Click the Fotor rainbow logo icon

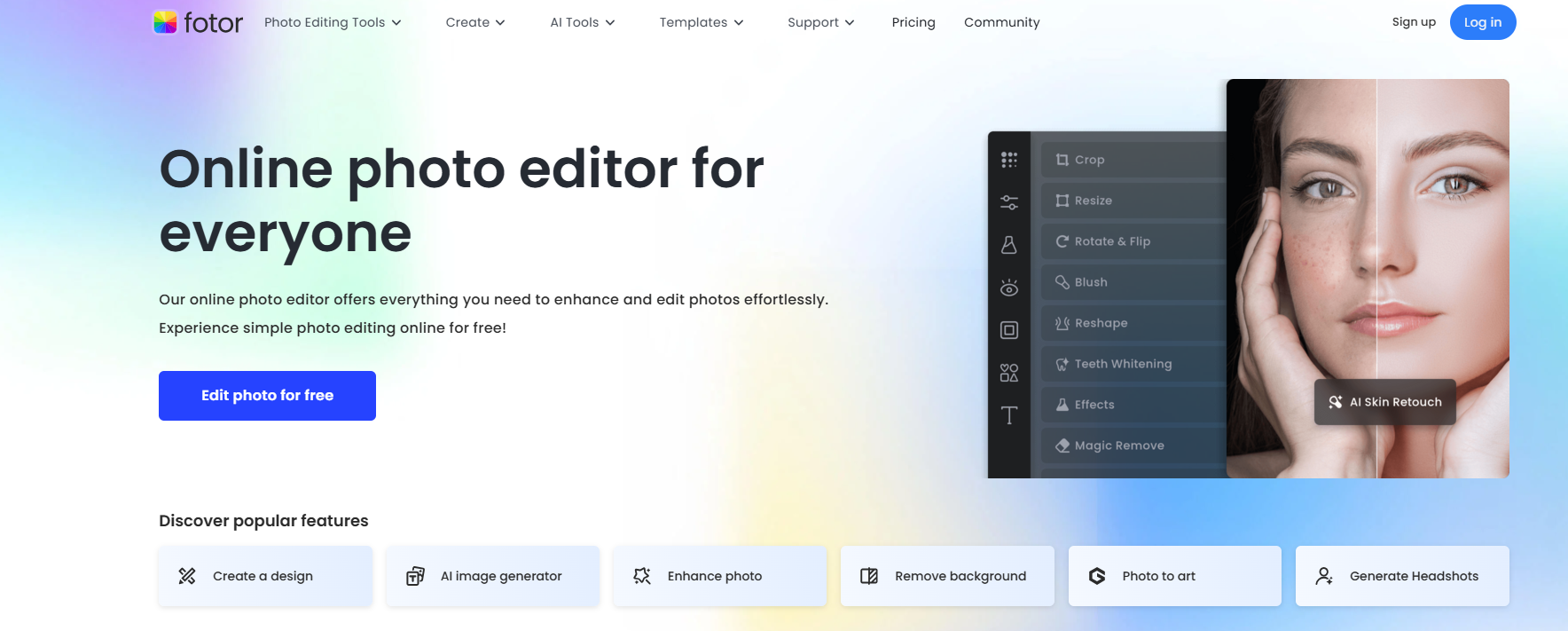pyautogui.click(x=165, y=22)
